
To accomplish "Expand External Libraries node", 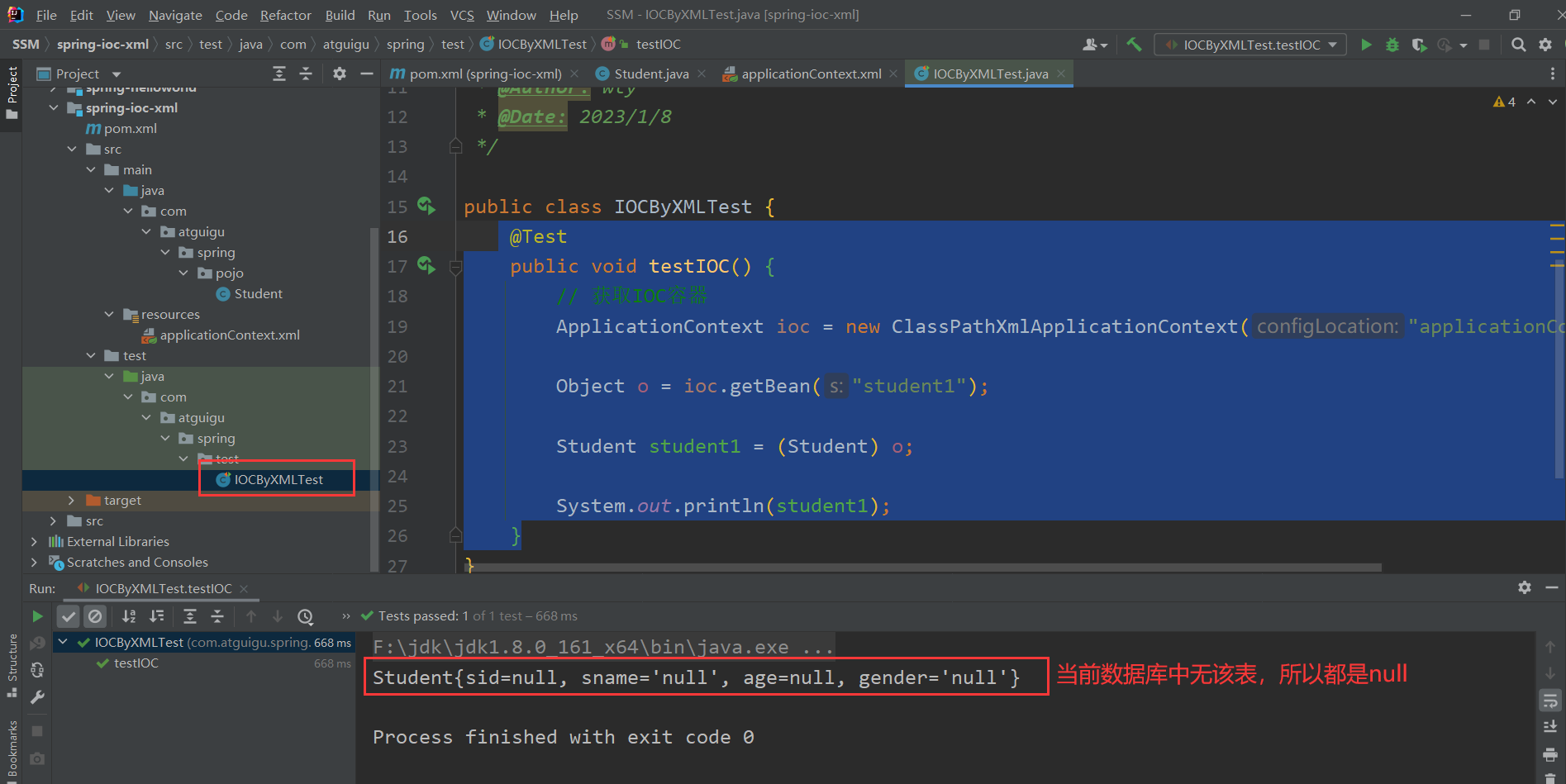I will pos(34,542).
